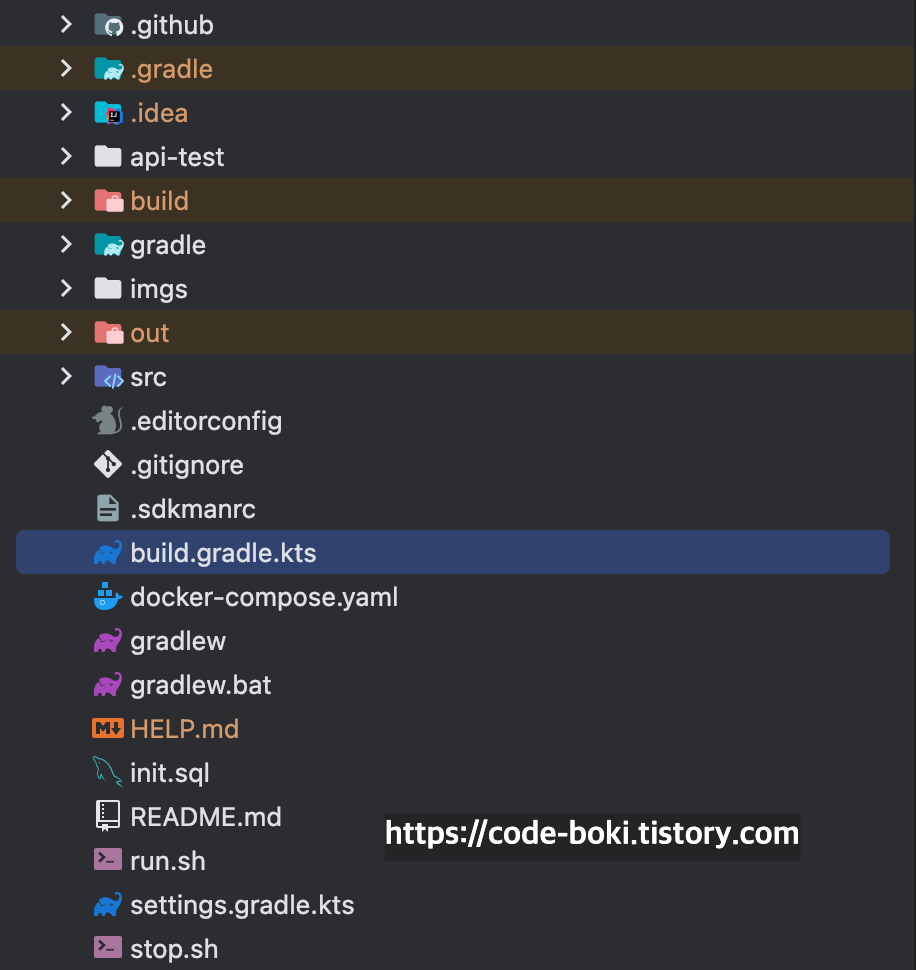916x970 pixels.
Task: Click the run.sh terminal icon
Action: click(x=108, y=860)
